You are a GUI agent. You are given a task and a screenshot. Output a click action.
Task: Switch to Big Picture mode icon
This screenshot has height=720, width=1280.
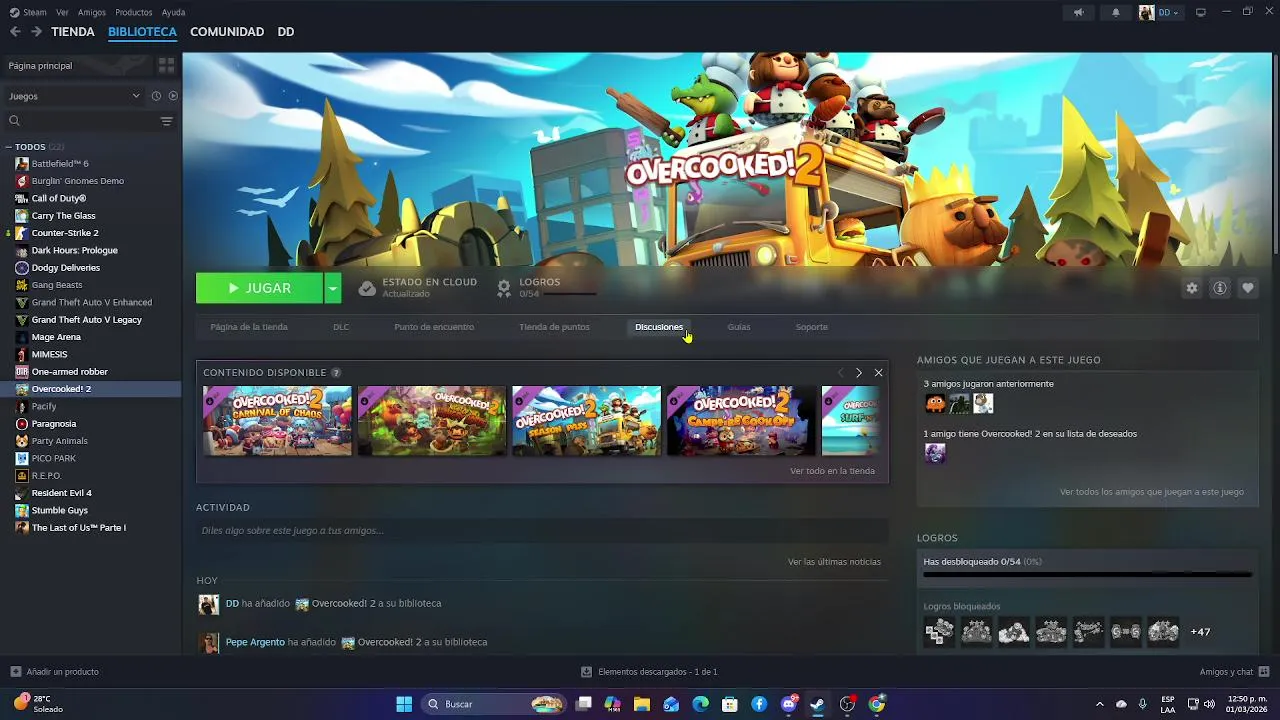pyautogui.click(x=1201, y=12)
